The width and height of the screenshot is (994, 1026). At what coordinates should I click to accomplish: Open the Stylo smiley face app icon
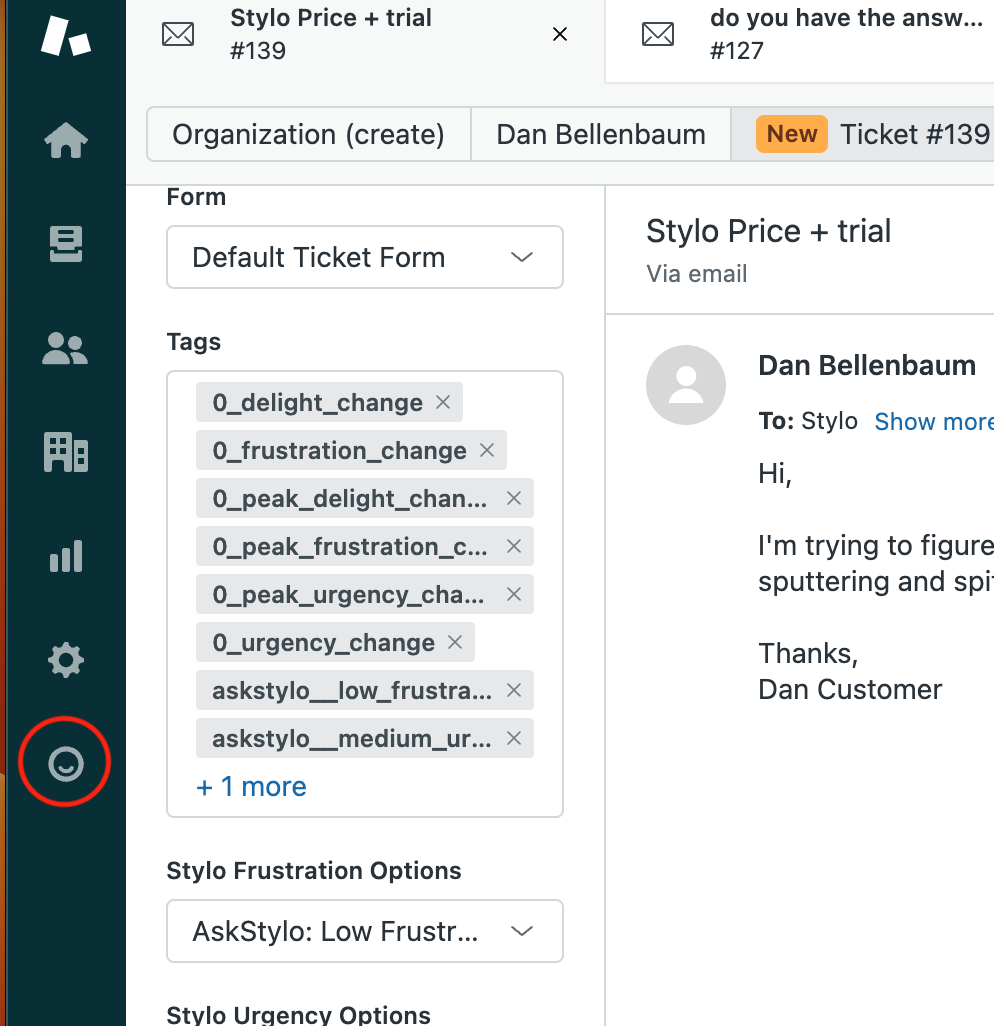65,764
